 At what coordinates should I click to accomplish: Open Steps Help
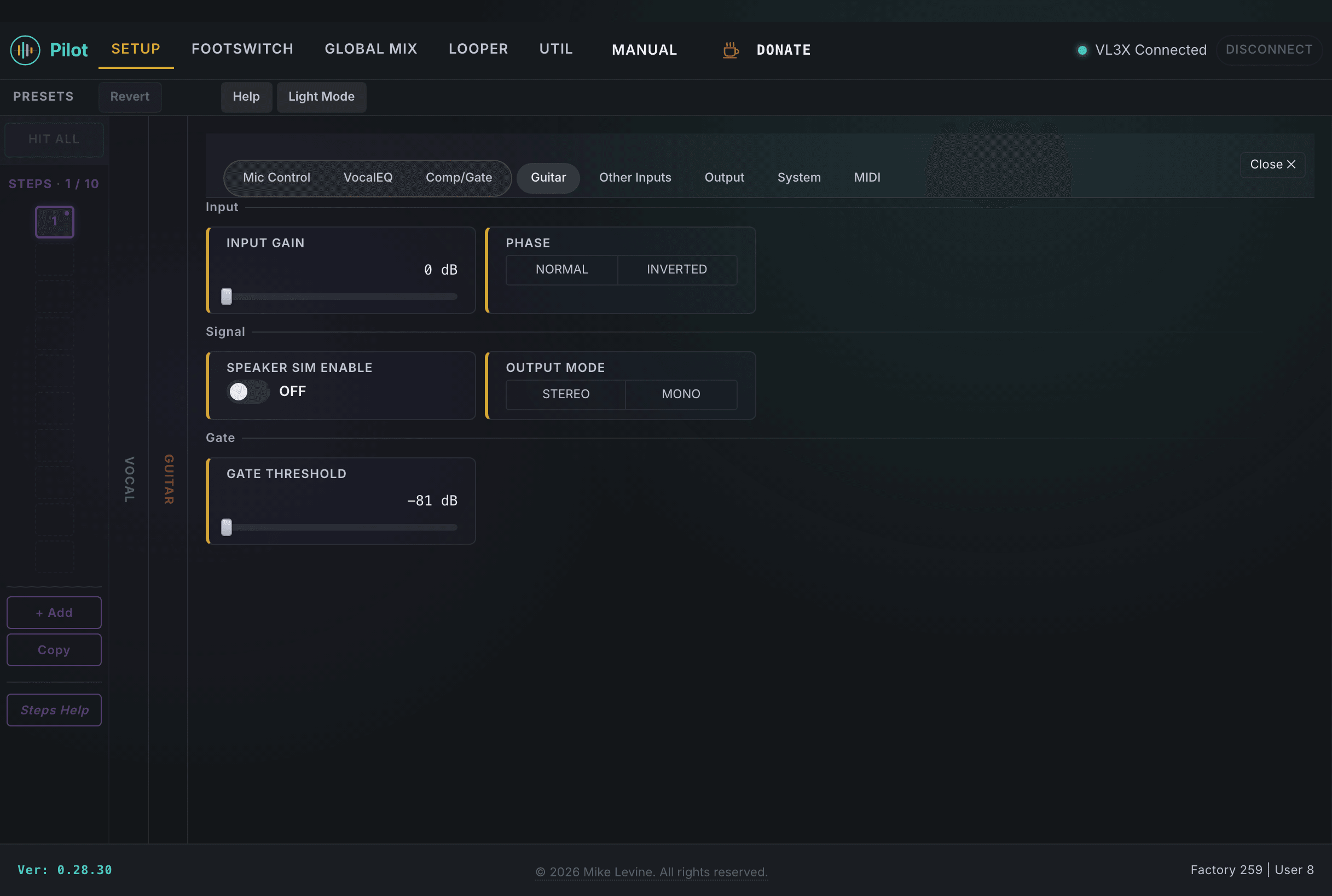point(54,710)
